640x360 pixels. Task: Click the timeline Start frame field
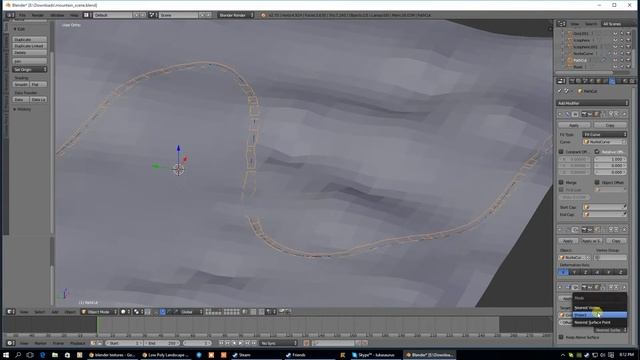click(x=124, y=343)
